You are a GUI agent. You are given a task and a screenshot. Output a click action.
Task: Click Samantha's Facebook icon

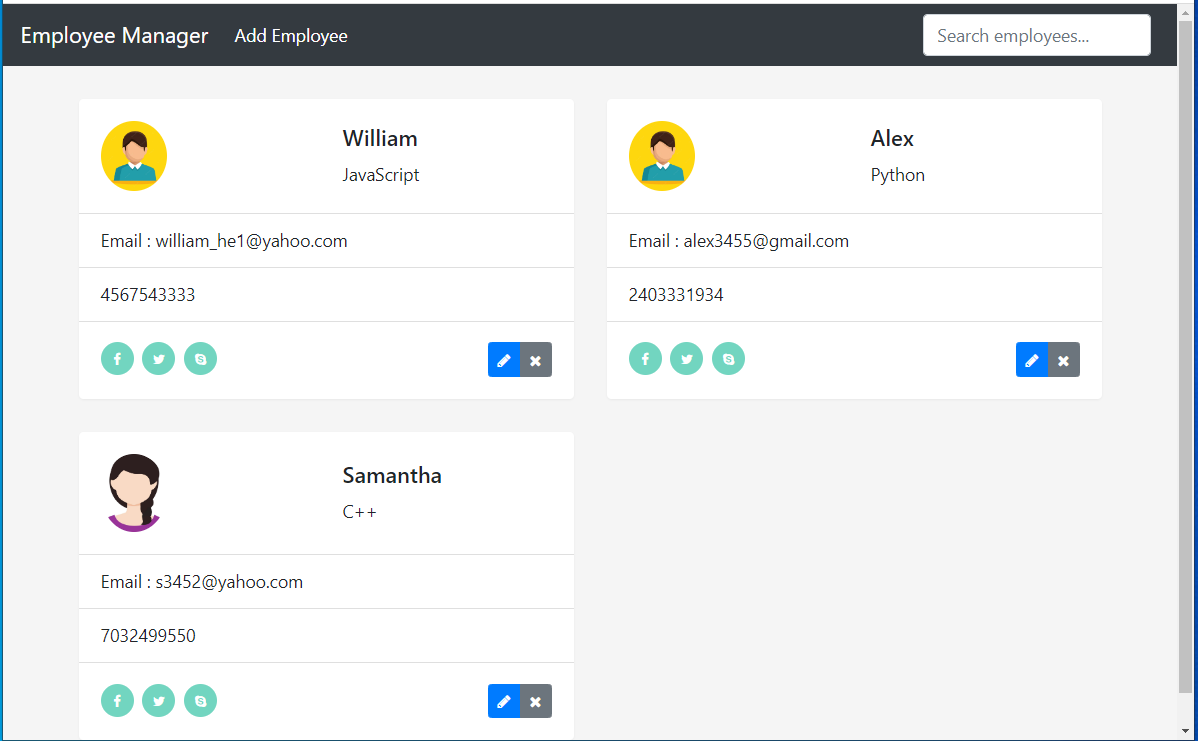[117, 700]
